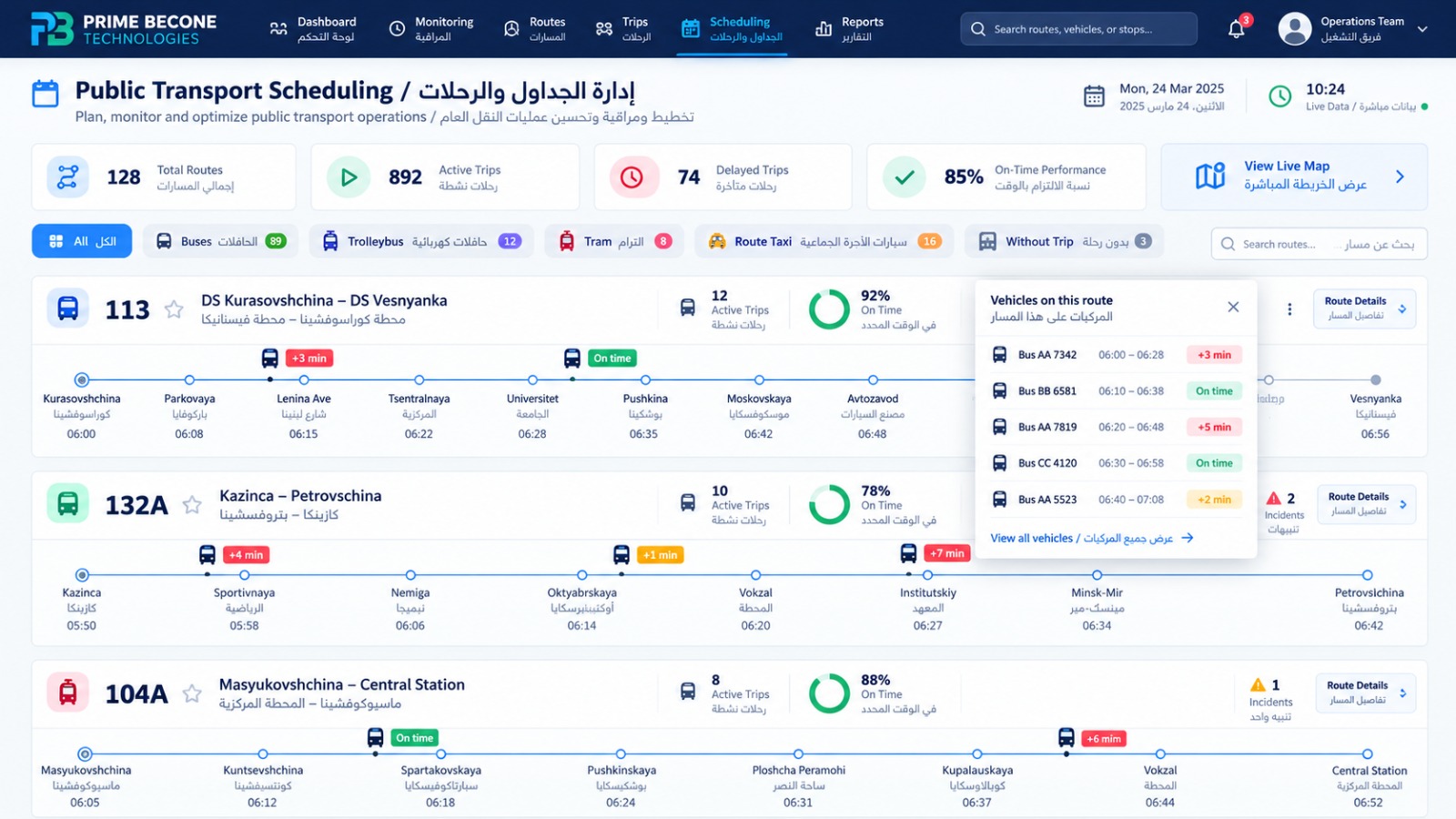Star route 132A as favorite
The height and width of the screenshot is (819, 1456).
pos(192,504)
